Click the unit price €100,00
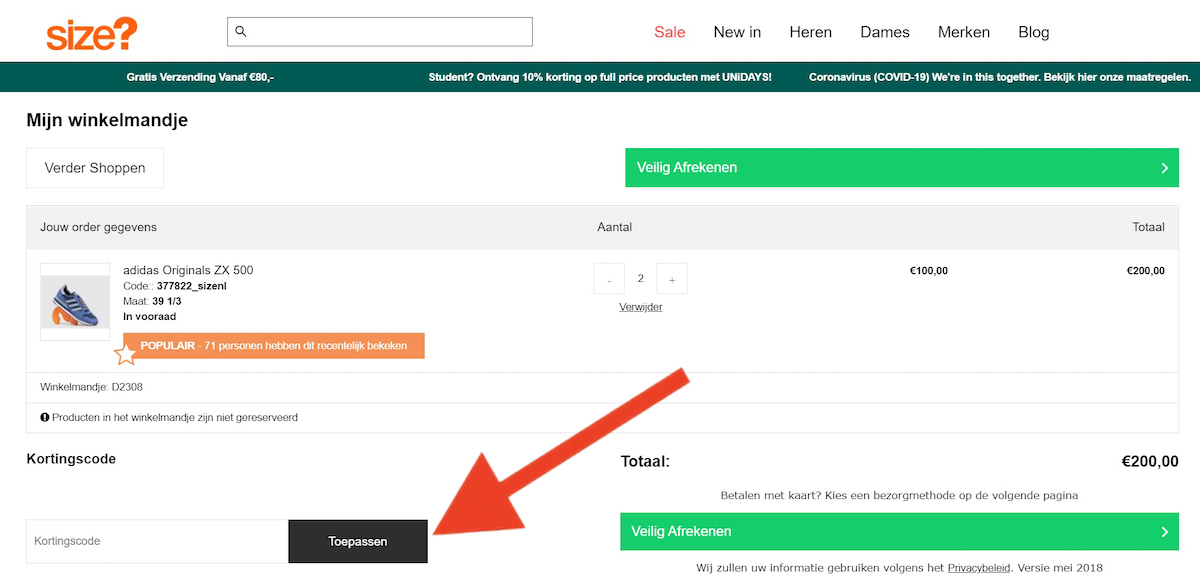This screenshot has width=1200, height=583. click(929, 270)
